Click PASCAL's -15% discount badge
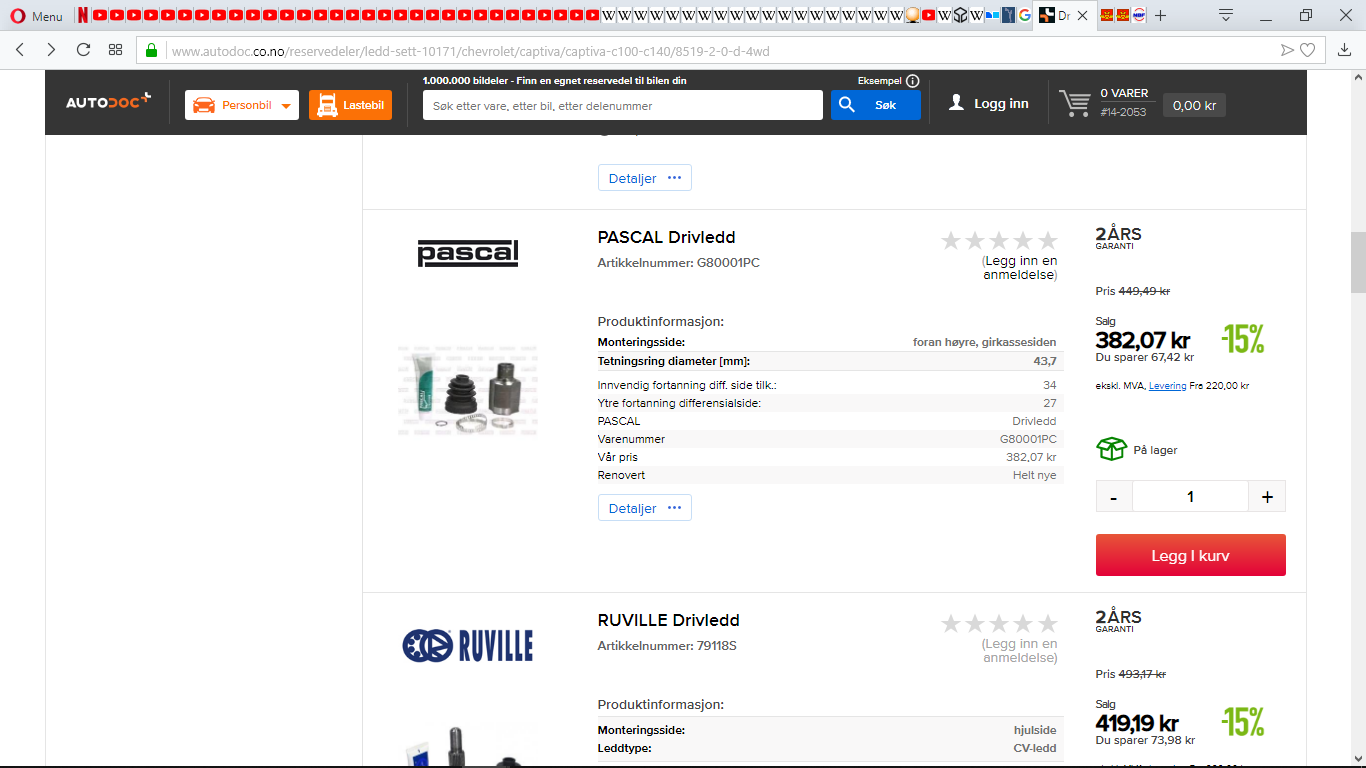The image size is (1366, 768). pos(1243,339)
